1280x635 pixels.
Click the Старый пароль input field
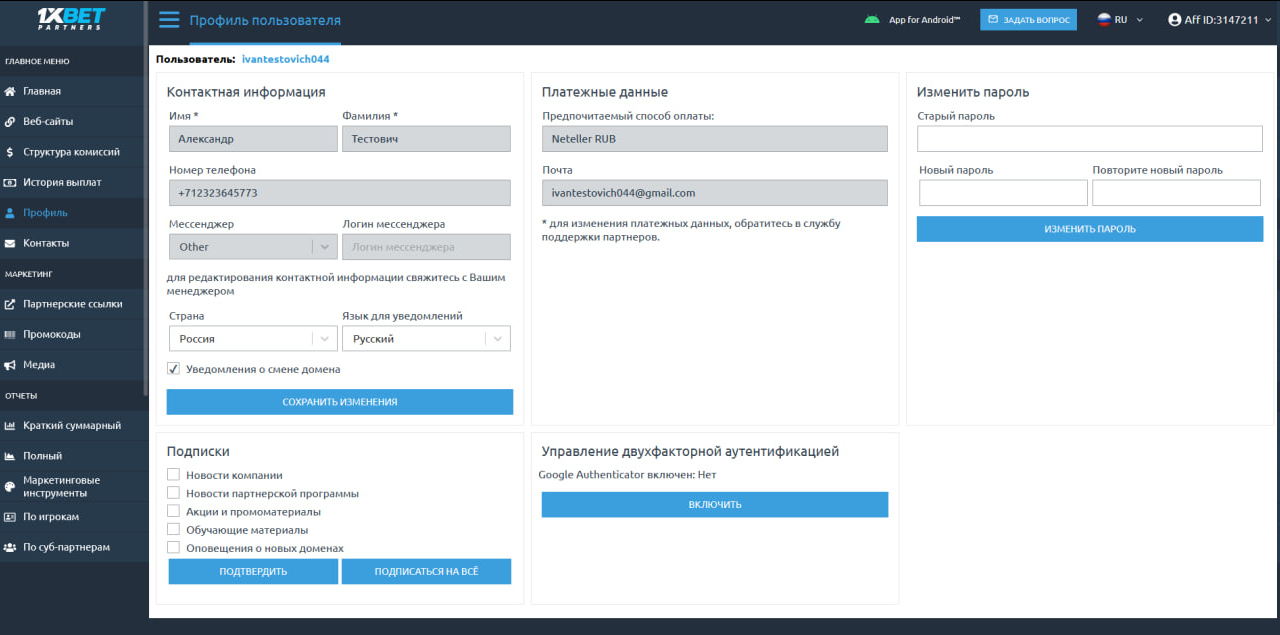[x=1090, y=139]
